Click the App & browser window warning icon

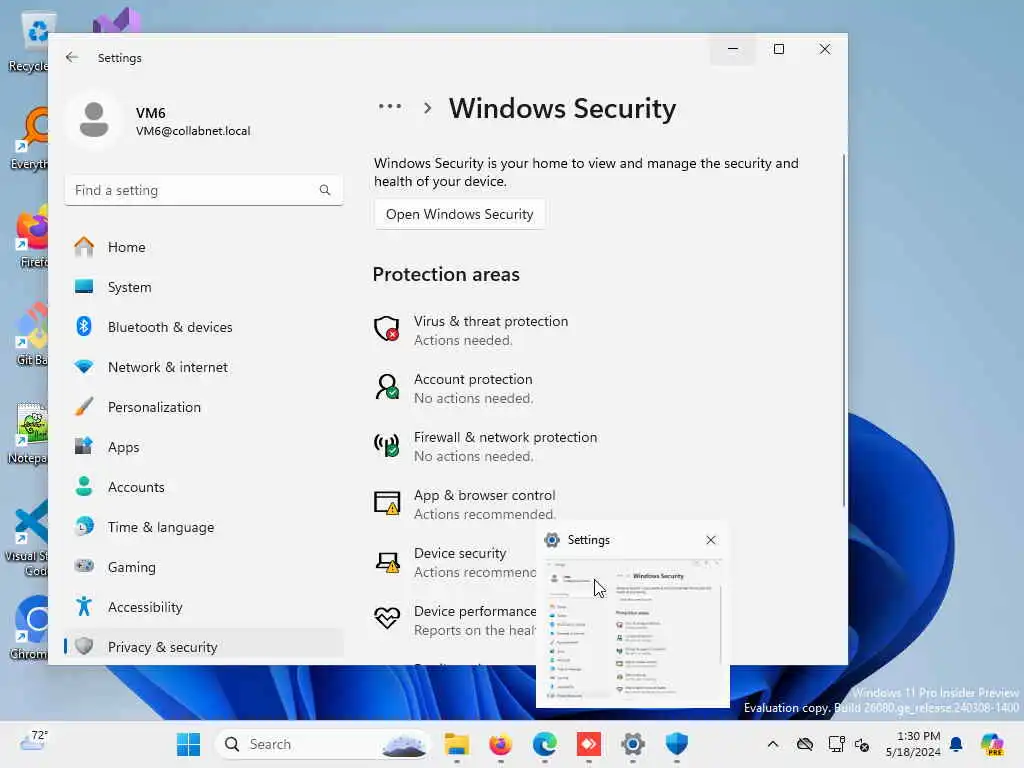(x=387, y=503)
